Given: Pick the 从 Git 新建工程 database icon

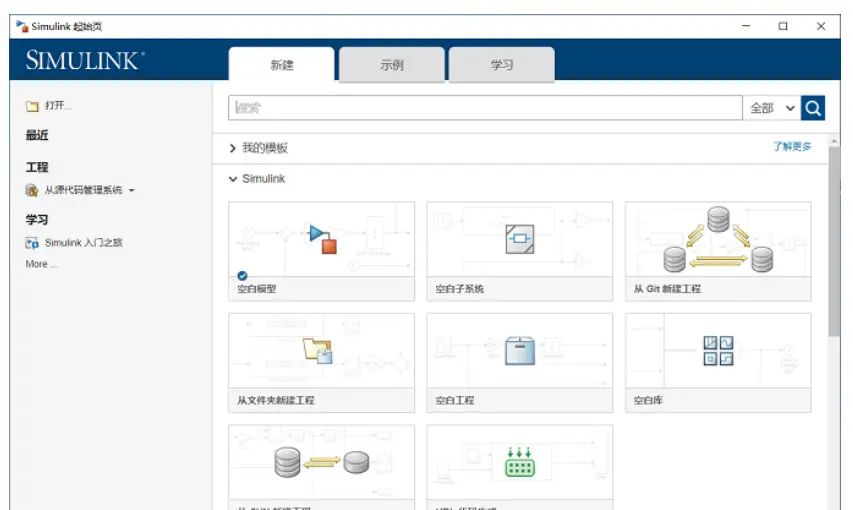Looking at the screenshot, I should coord(718,239).
